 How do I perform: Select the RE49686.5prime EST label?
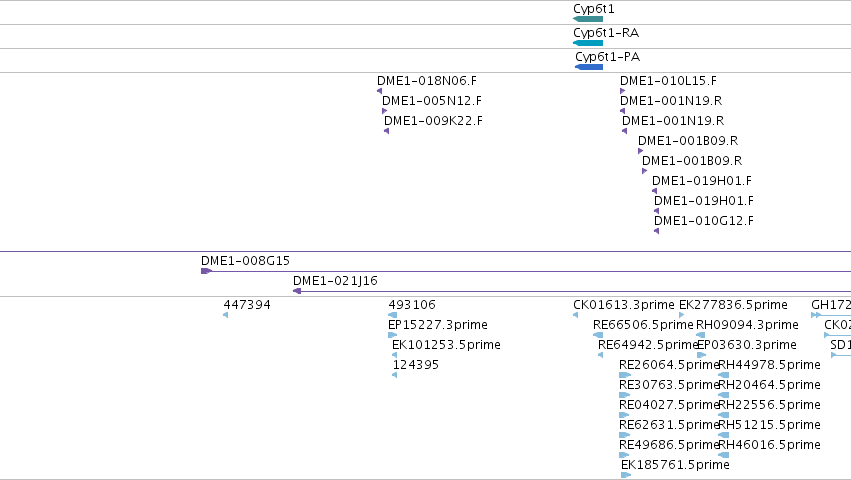point(669,445)
